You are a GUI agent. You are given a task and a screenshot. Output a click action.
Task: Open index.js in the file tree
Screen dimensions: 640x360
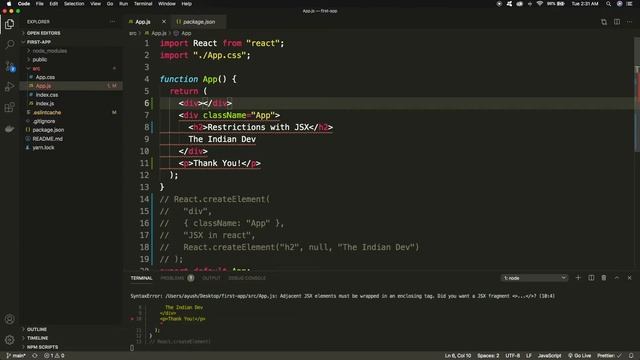coord(44,104)
